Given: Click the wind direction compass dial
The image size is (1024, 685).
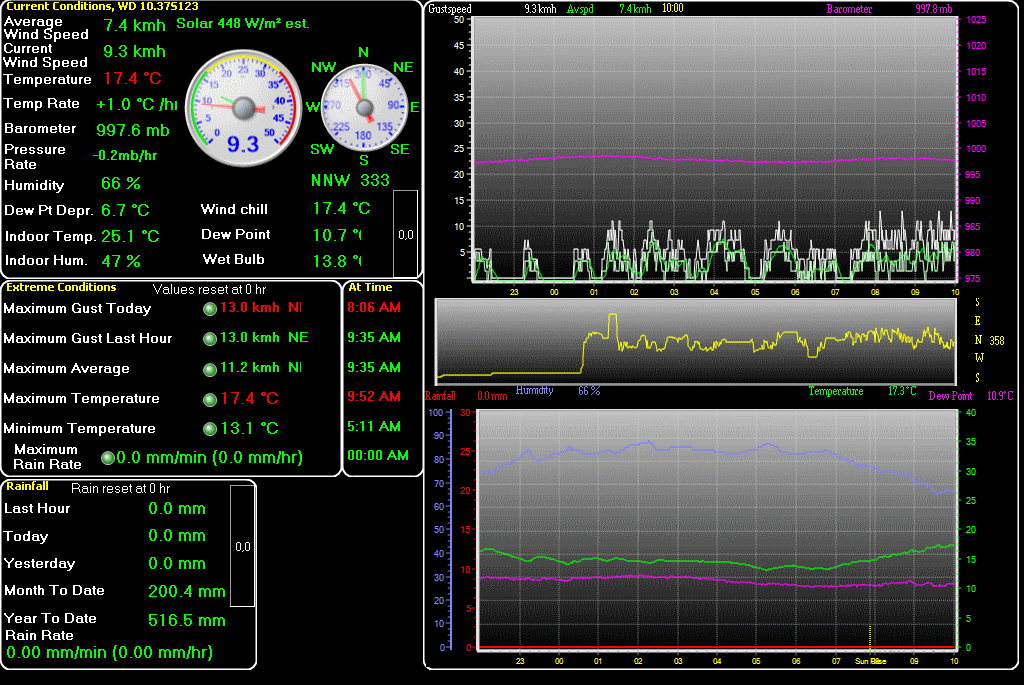Looking at the screenshot, I should click(364, 107).
